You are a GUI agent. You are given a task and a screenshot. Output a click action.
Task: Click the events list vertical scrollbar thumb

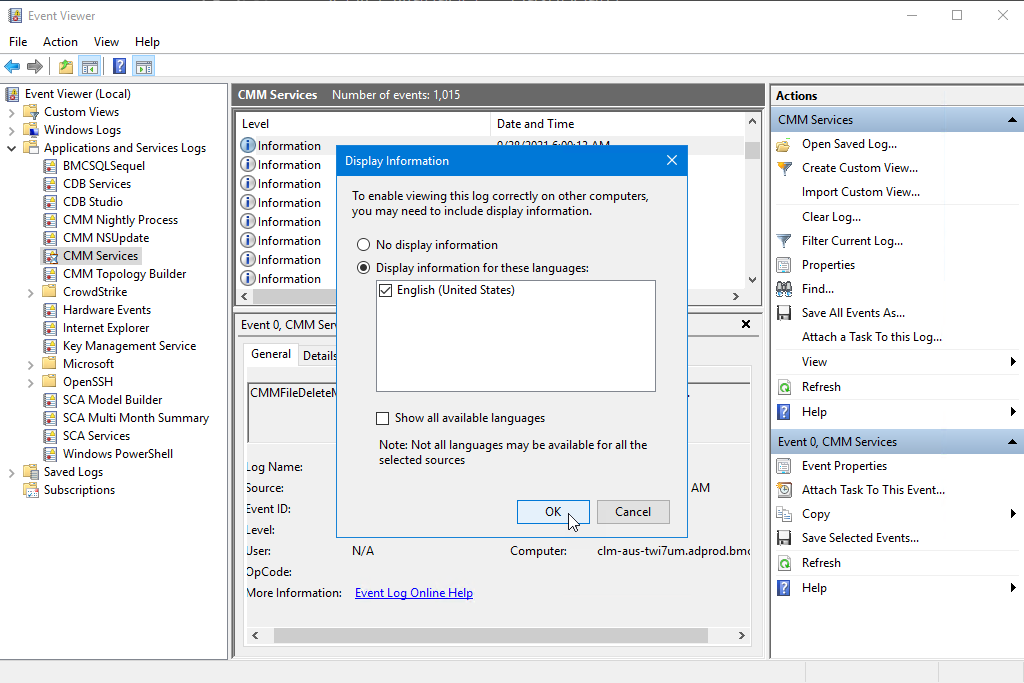pos(752,150)
